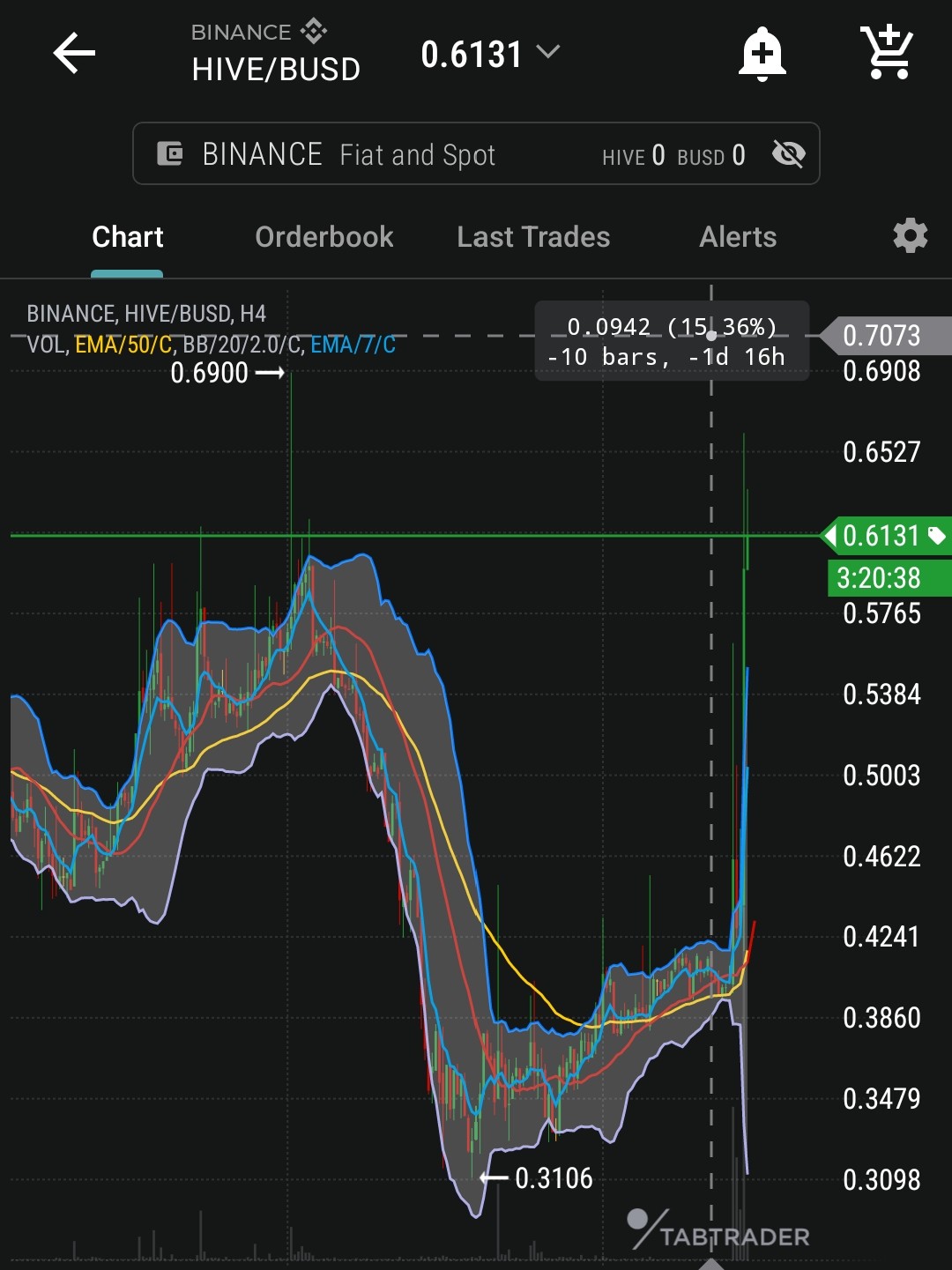Click the 0.3479 price axis label
Viewport: 952px width, 1270px height.
pos(881,1099)
